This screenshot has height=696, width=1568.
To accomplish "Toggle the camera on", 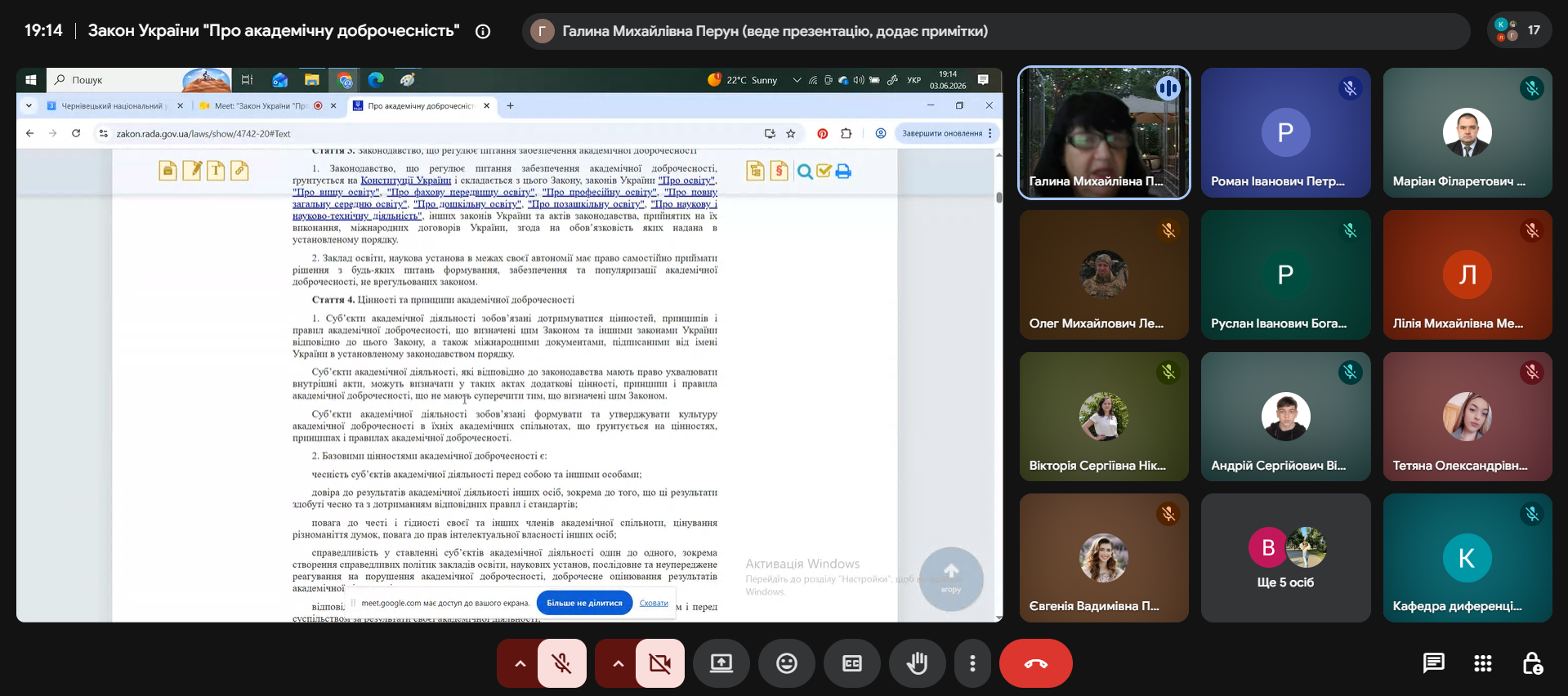I will click(660, 663).
